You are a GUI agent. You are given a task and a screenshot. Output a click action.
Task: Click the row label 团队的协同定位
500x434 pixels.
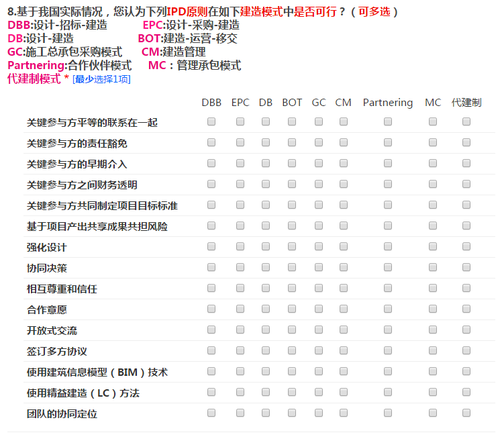(x=62, y=414)
